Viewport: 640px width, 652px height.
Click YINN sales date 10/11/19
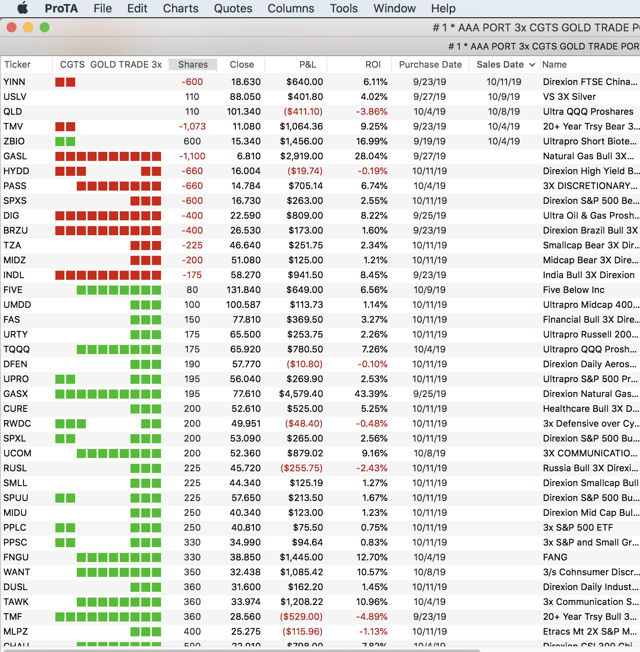tap(504, 82)
